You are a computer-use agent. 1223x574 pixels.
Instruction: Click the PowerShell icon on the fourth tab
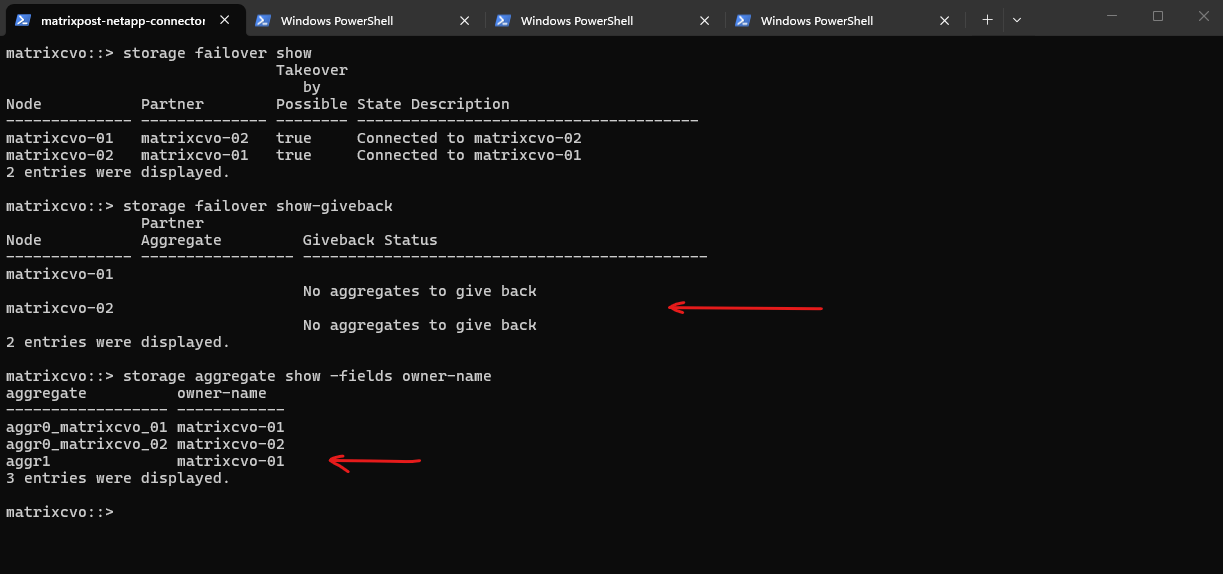pyautogui.click(x=743, y=20)
